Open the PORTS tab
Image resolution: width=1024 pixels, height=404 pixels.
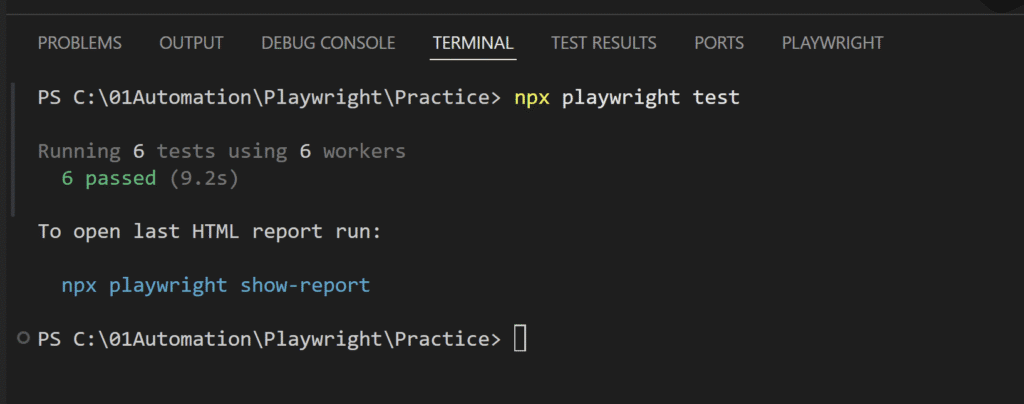click(719, 43)
